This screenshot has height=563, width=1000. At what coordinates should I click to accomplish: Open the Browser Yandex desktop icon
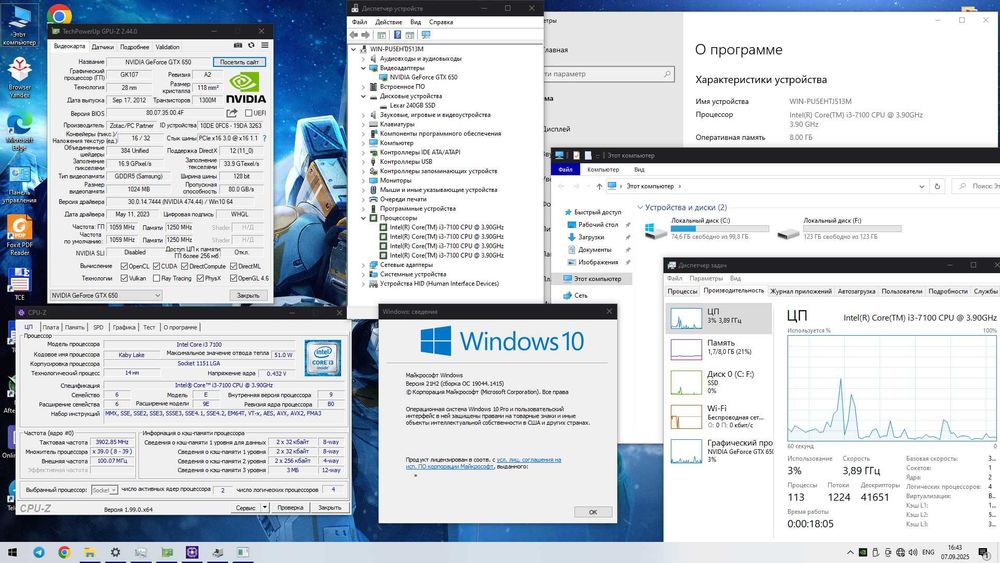[x=20, y=77]
